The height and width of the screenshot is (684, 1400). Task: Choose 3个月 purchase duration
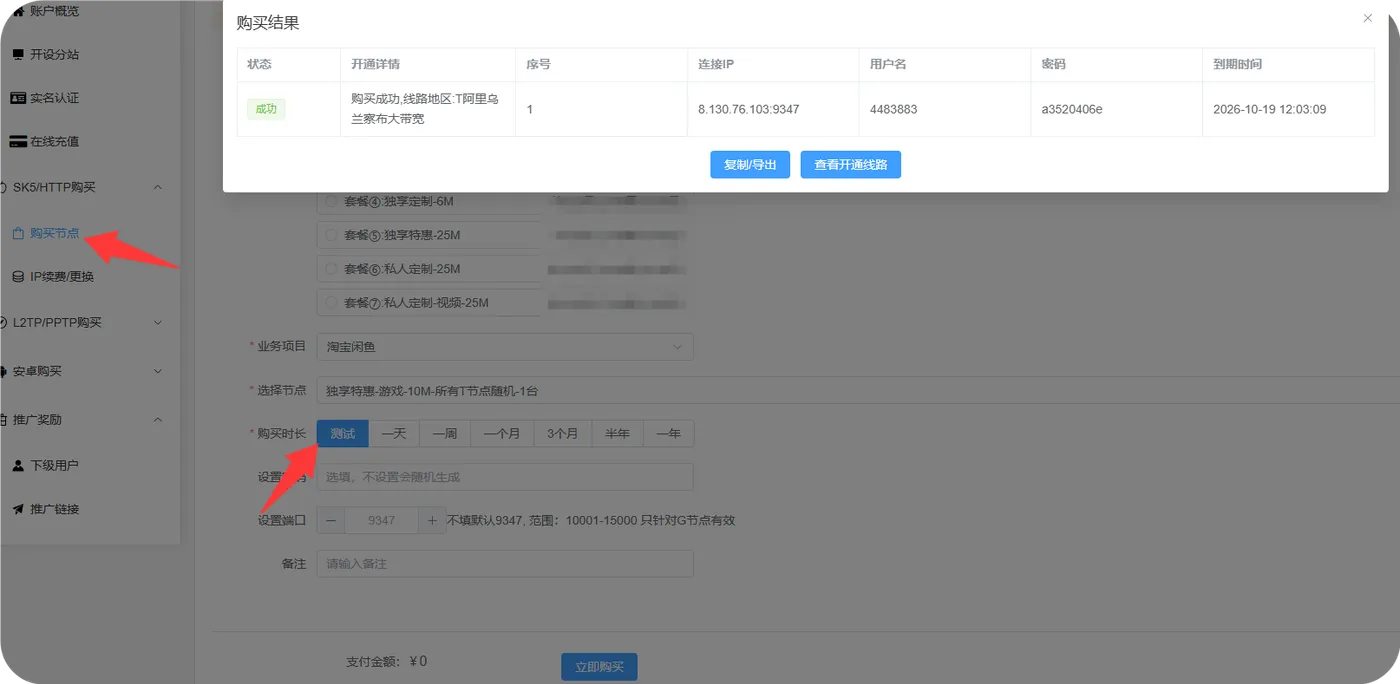point(562,433)
